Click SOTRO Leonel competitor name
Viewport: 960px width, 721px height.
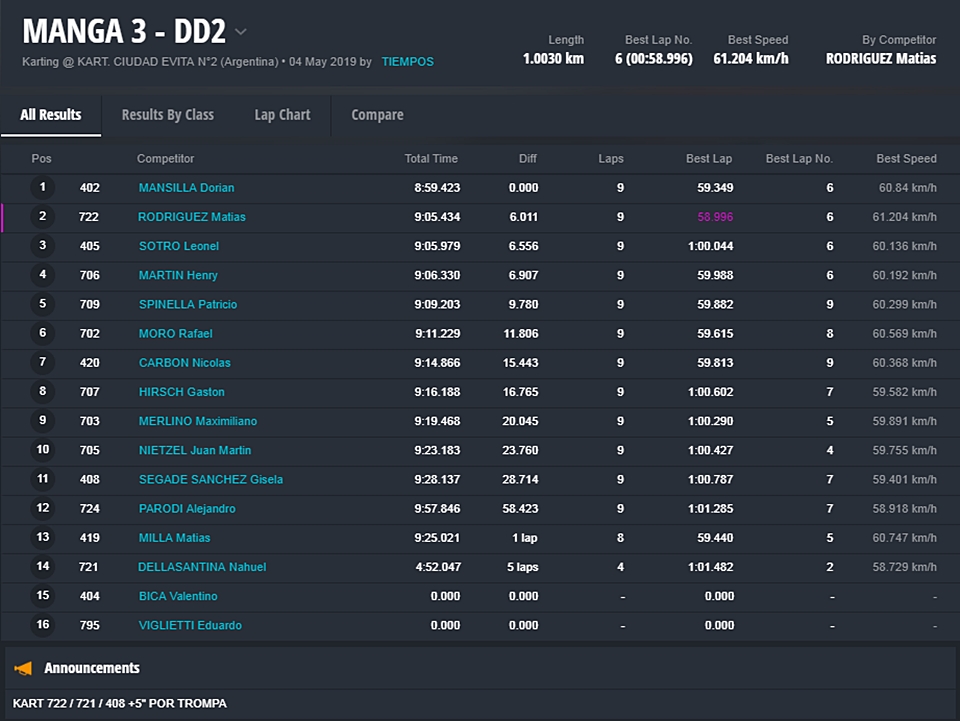point(178,246)
